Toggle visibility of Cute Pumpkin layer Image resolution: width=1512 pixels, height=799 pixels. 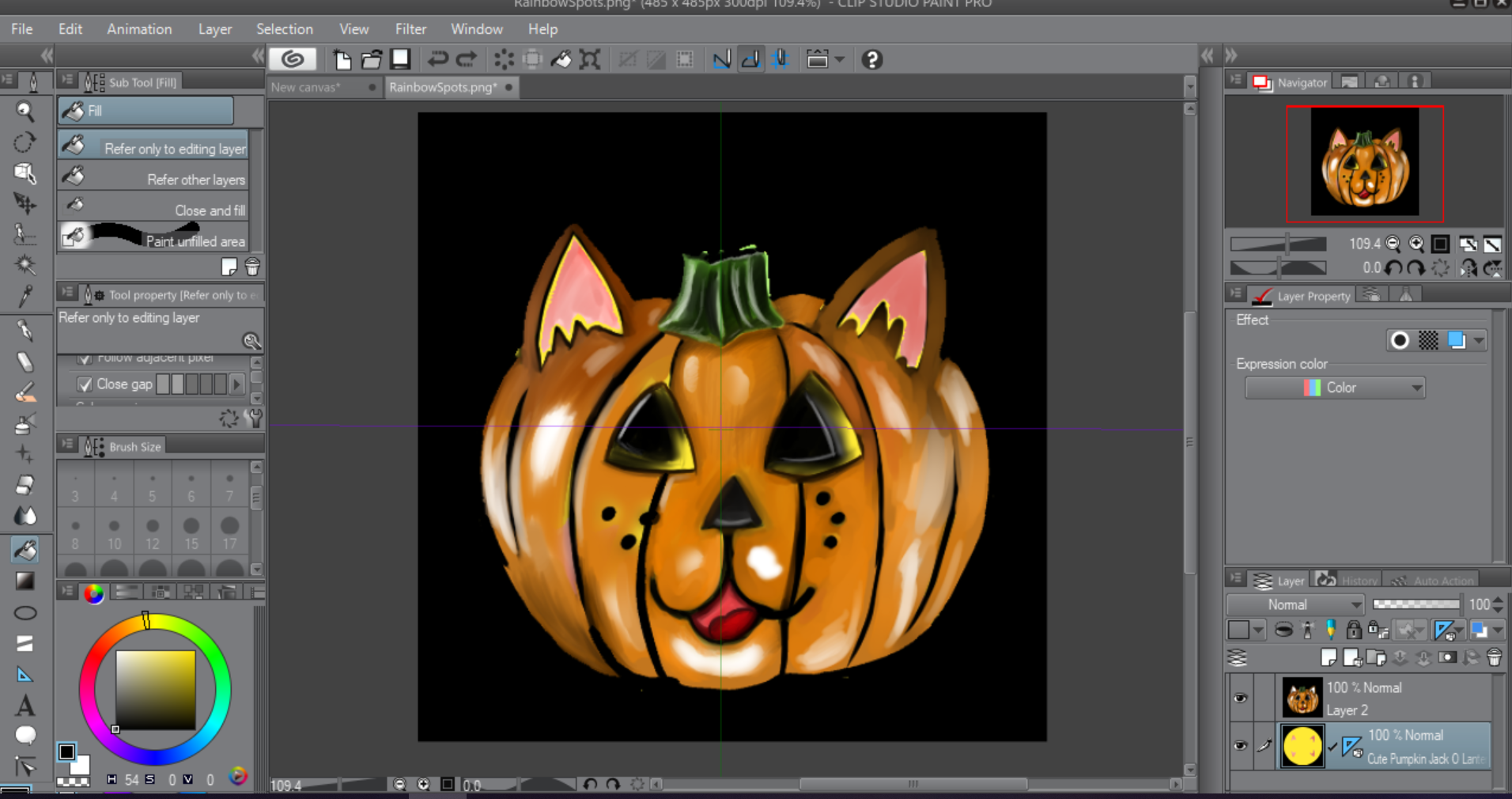[x=1240, y=745]
